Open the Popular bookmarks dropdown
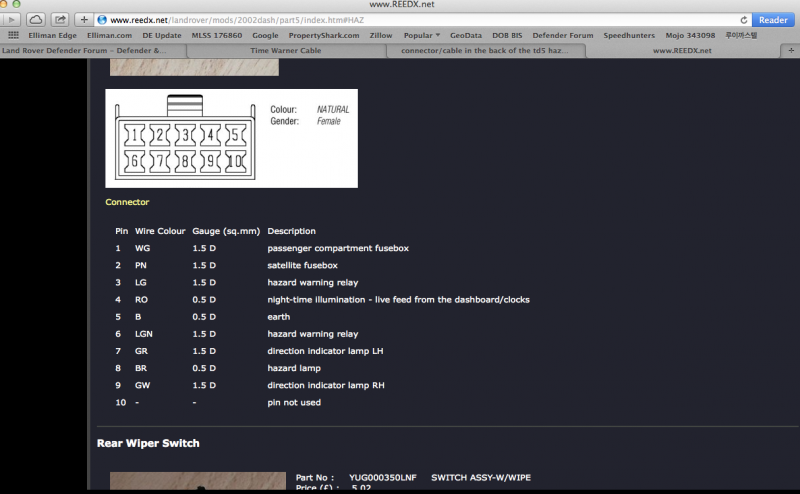The width and height of the screenshot is (800, 494). click(x=421, y=35)
